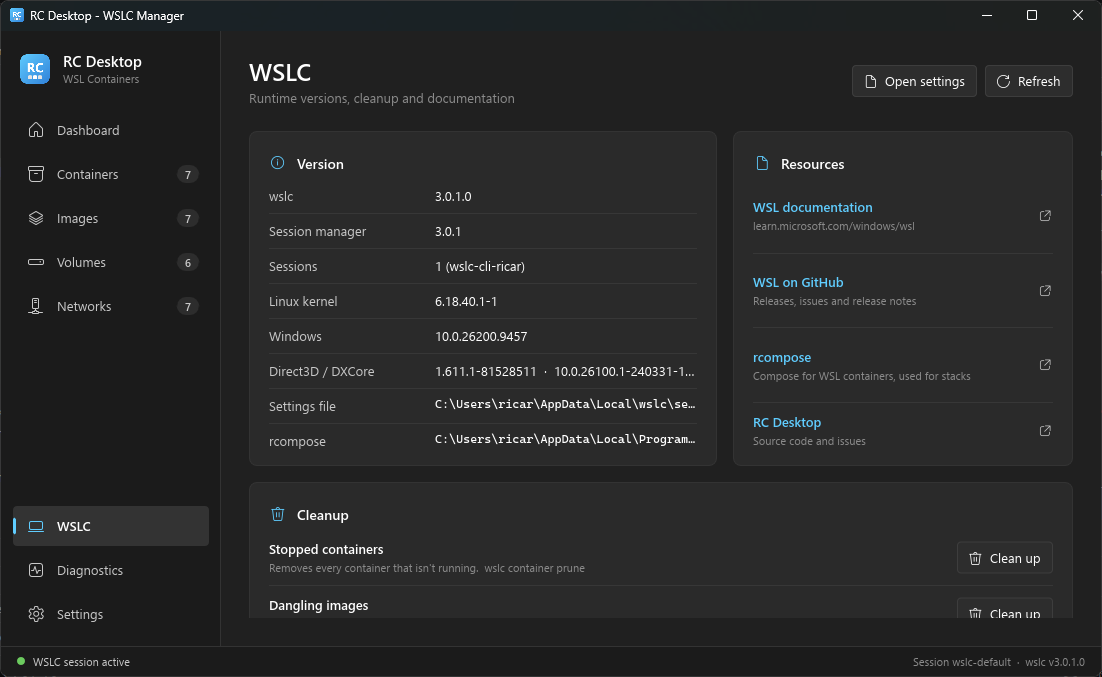Click the Volumes drive icon

point(36,262)
